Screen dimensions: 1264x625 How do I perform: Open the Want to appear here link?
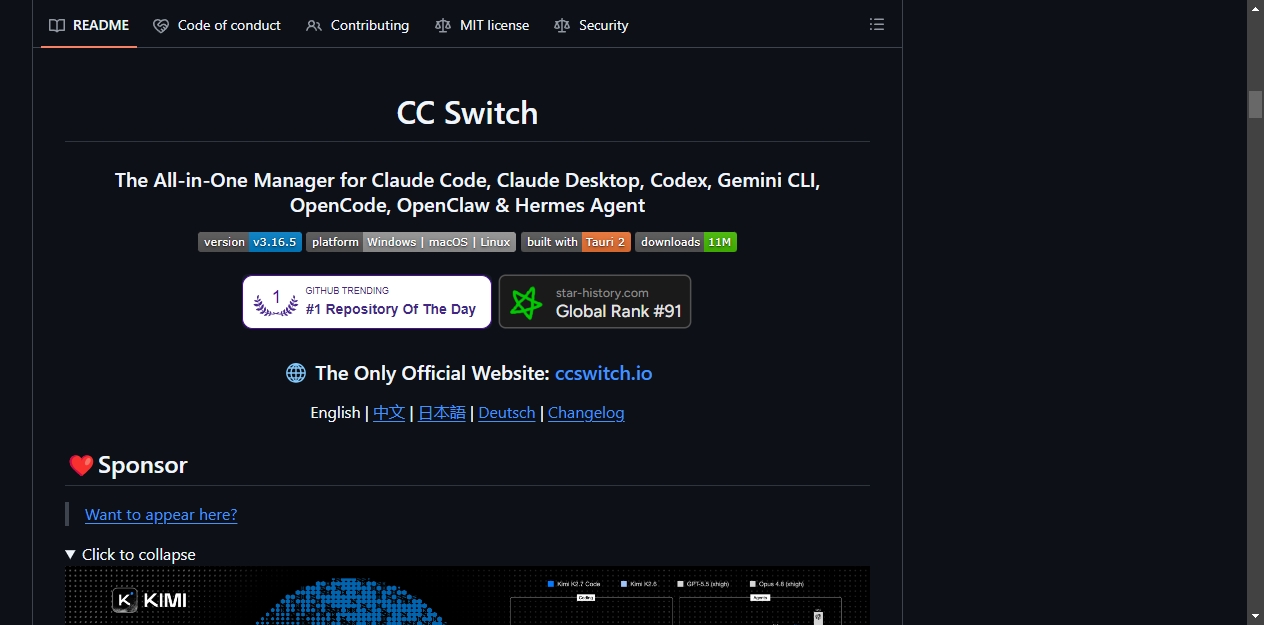coord(161,515)
